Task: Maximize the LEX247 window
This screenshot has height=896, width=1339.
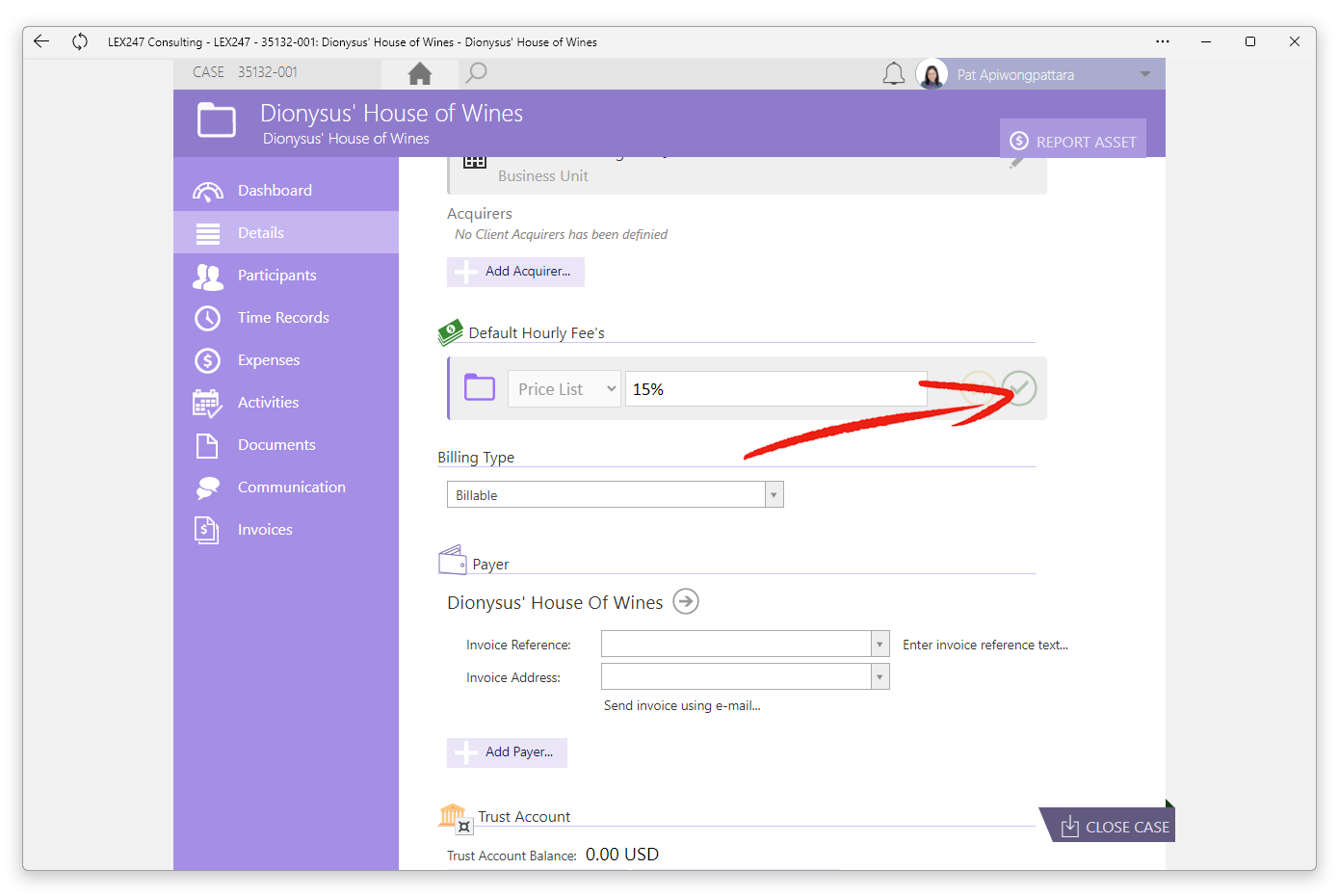Action: coord(1250,41)
